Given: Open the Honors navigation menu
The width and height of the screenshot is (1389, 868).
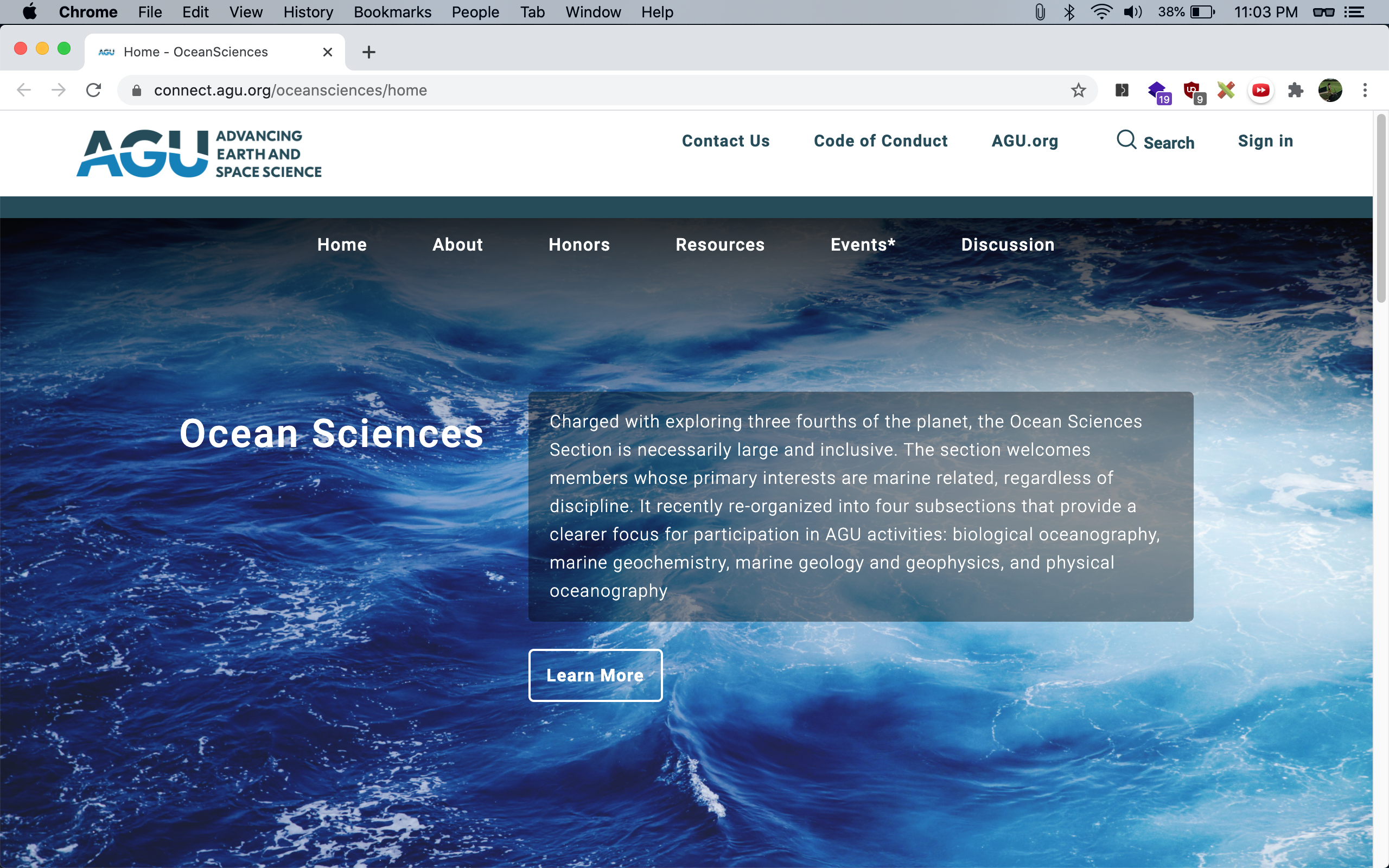Looking at the screenshot, I should coord(578,245).
